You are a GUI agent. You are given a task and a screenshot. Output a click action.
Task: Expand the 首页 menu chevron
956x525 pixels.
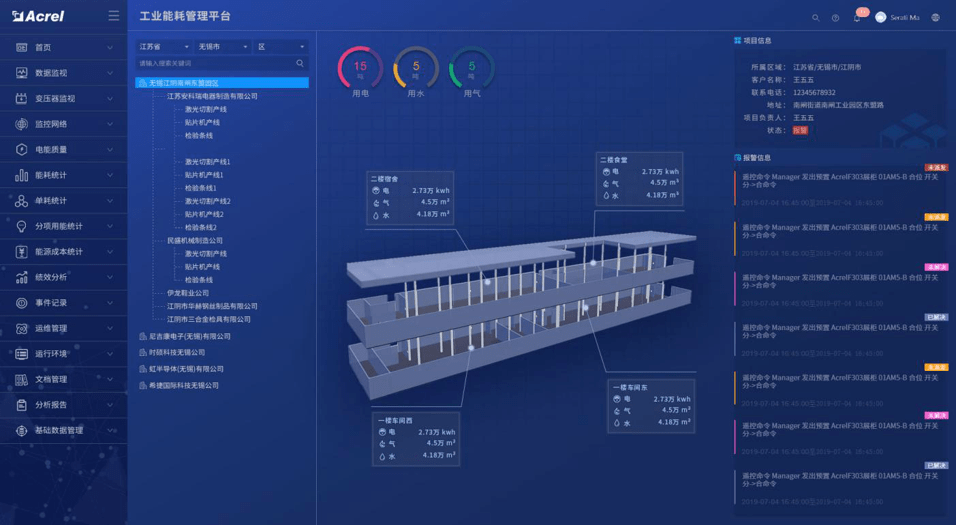[x=110, y=48]
